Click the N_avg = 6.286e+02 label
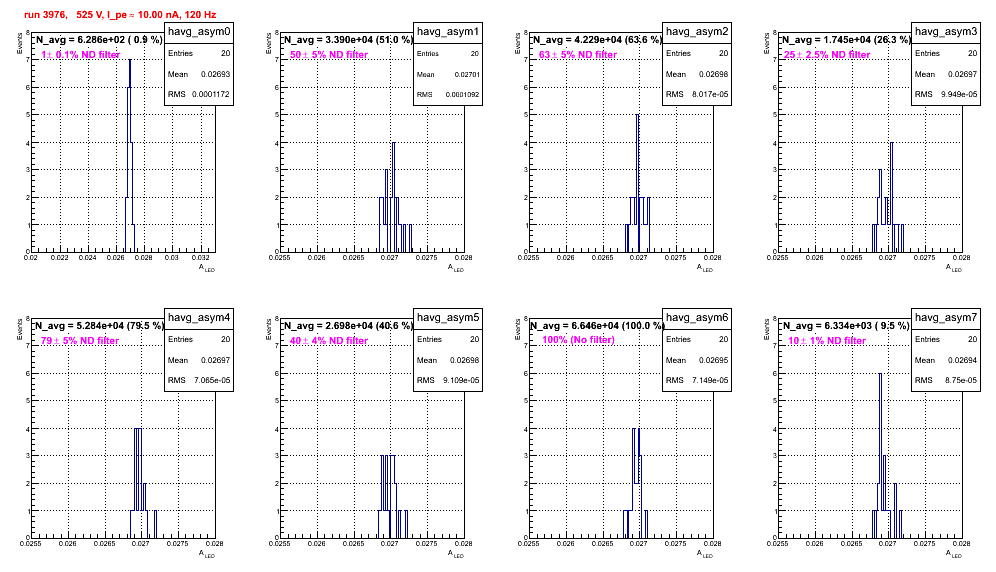 tap(99, 39)
